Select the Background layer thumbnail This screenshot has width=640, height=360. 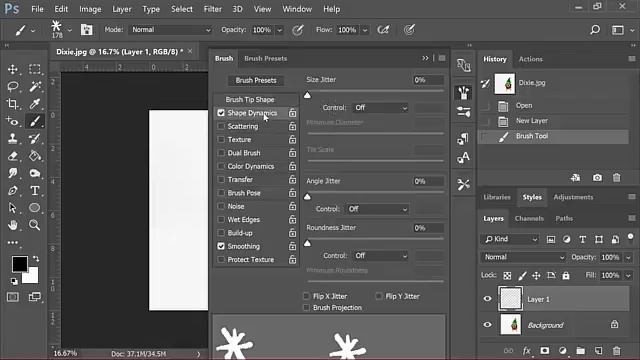click(511, 325)
